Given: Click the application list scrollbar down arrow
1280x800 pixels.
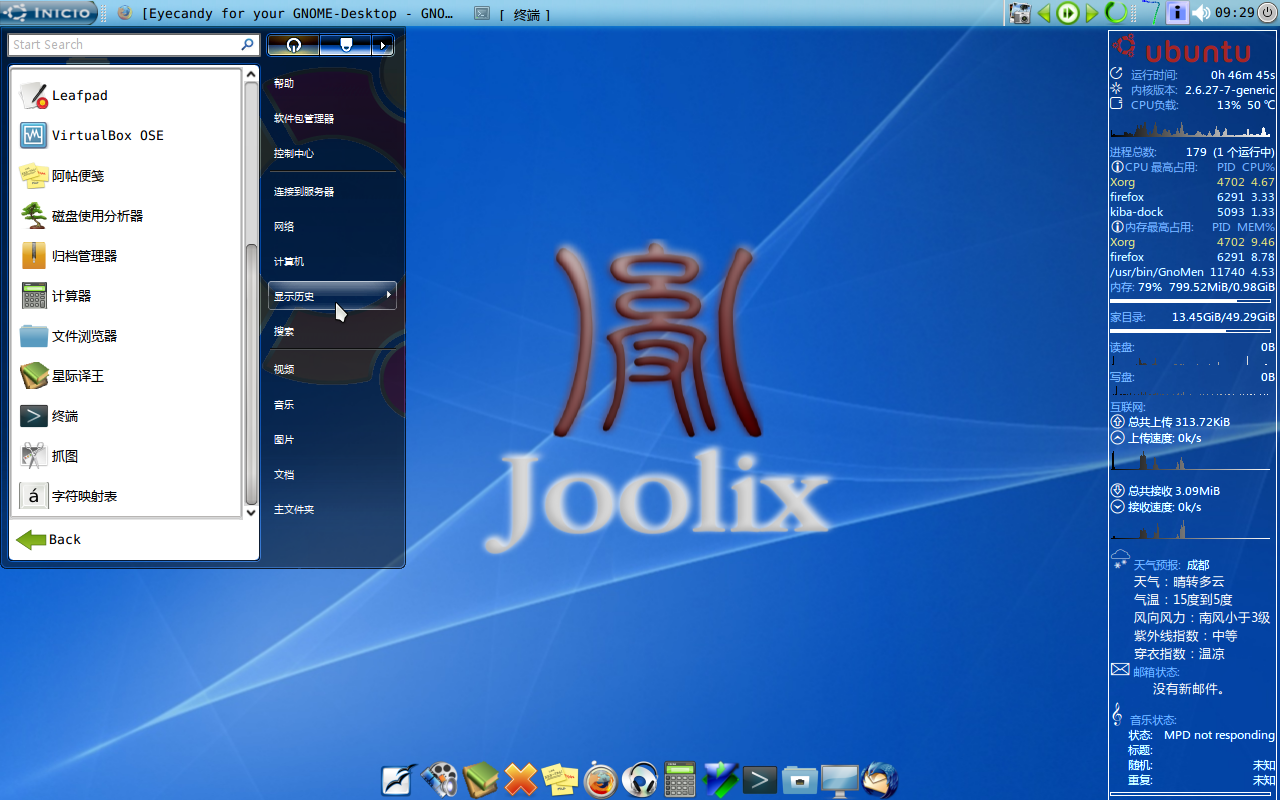Looking at the screenshot, I should pyautogui.click(x=251, y=512).
